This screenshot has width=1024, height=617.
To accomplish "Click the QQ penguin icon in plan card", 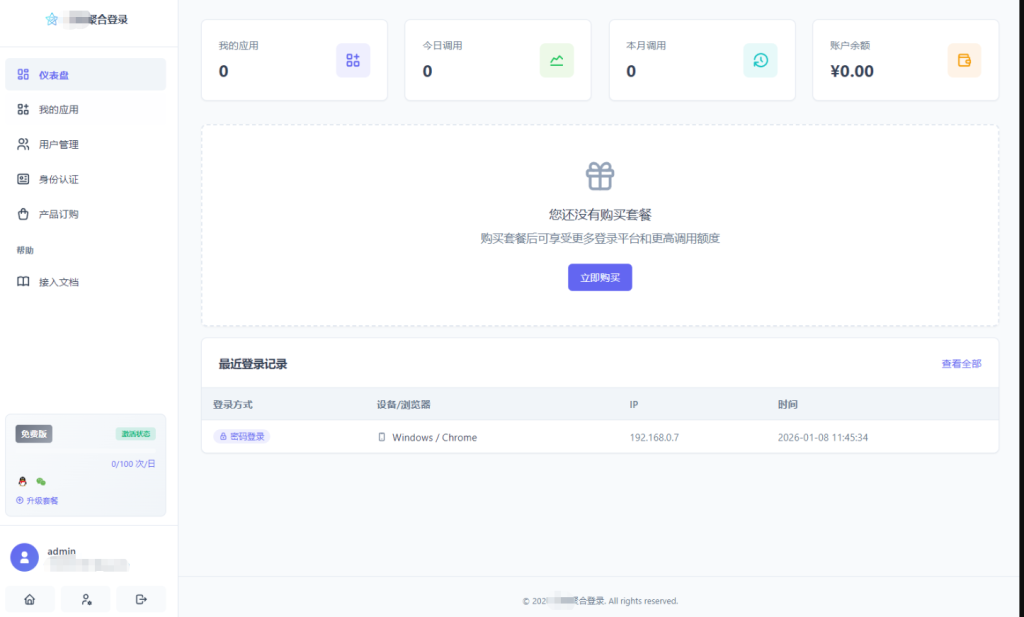I will point(24,481).
